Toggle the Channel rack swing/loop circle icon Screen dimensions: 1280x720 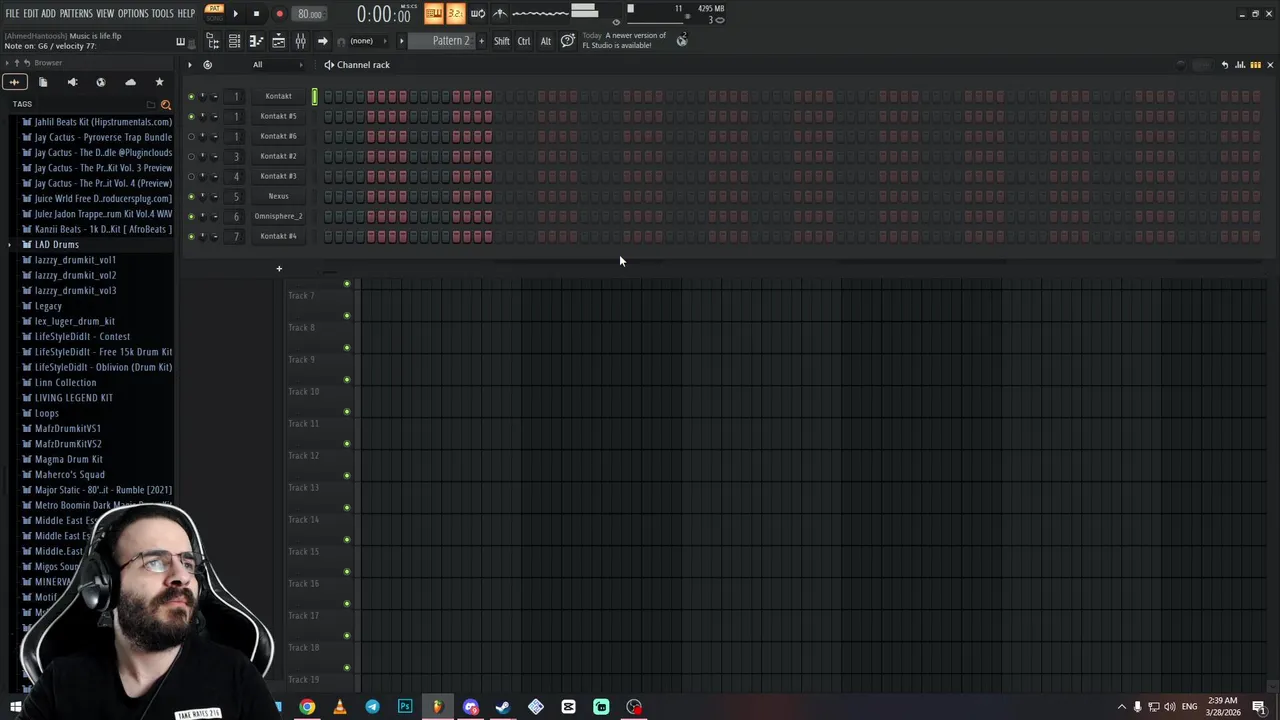coord(207,65)
